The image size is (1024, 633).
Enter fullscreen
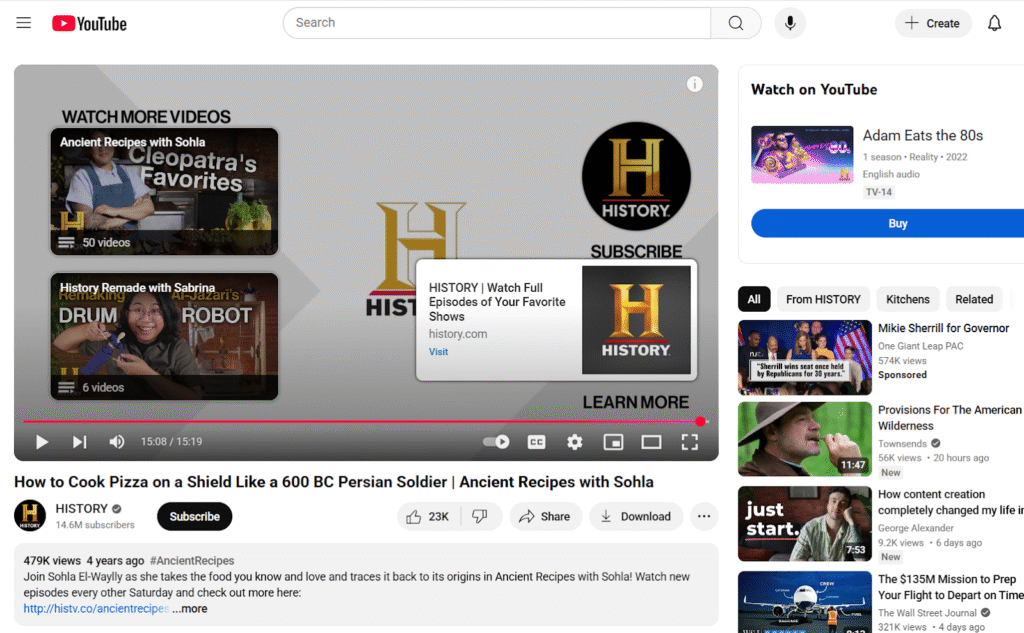(x=691, y=442)
